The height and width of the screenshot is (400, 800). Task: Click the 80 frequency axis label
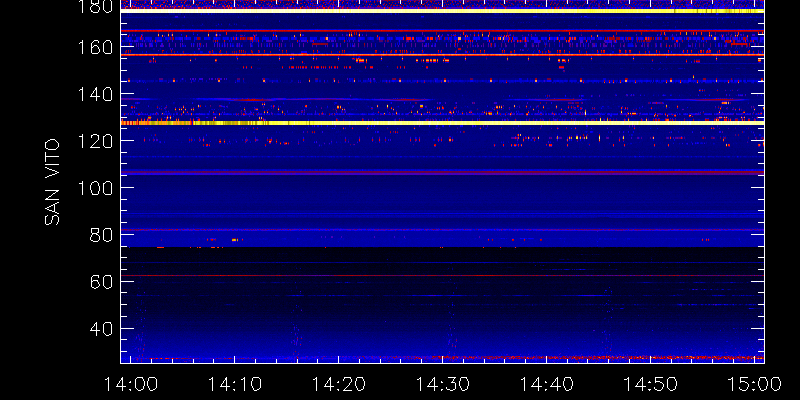pyautogui.click(x=102, y=235)
